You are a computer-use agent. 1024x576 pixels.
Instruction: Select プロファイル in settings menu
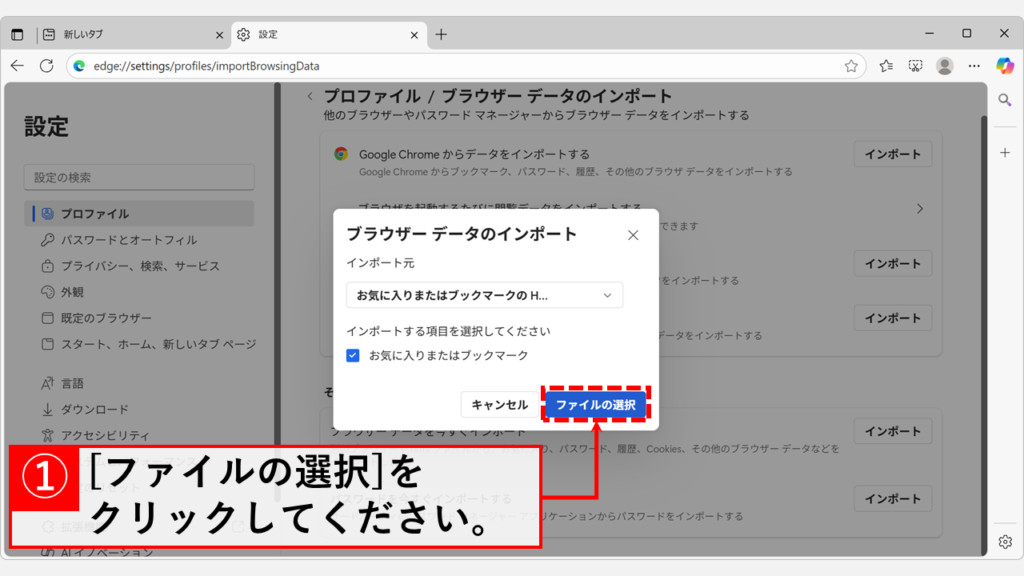point(139,214)
